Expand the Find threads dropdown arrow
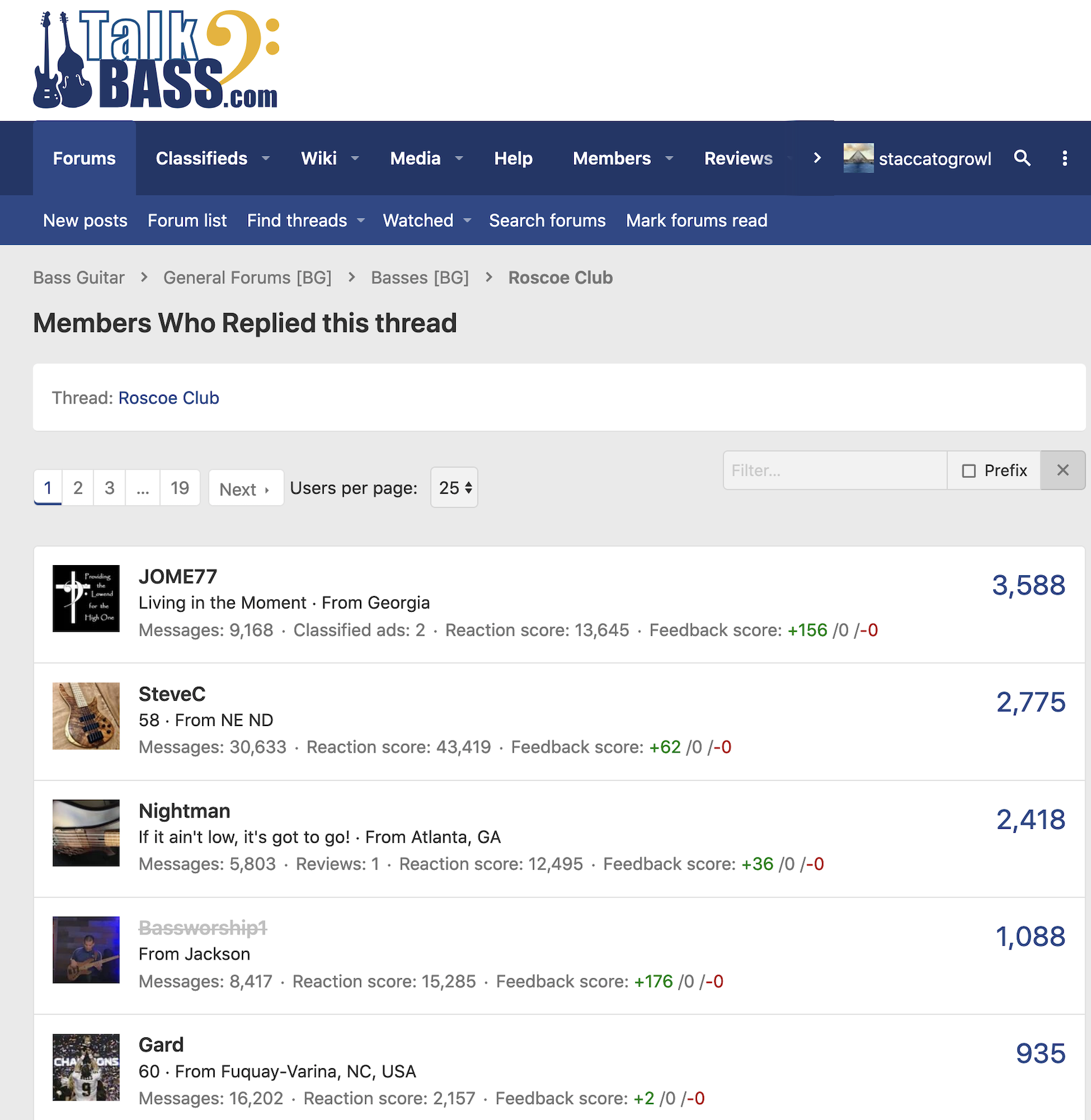Screen dimensions: 1091x1120 pos(361,220)
